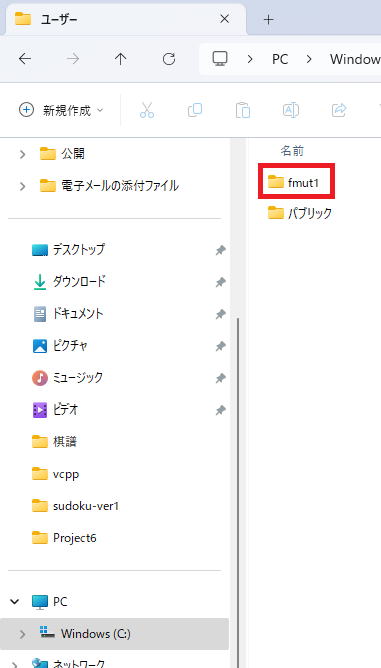Select the fmut1 folder
381x668 pixels.
(x=296, y=181)
